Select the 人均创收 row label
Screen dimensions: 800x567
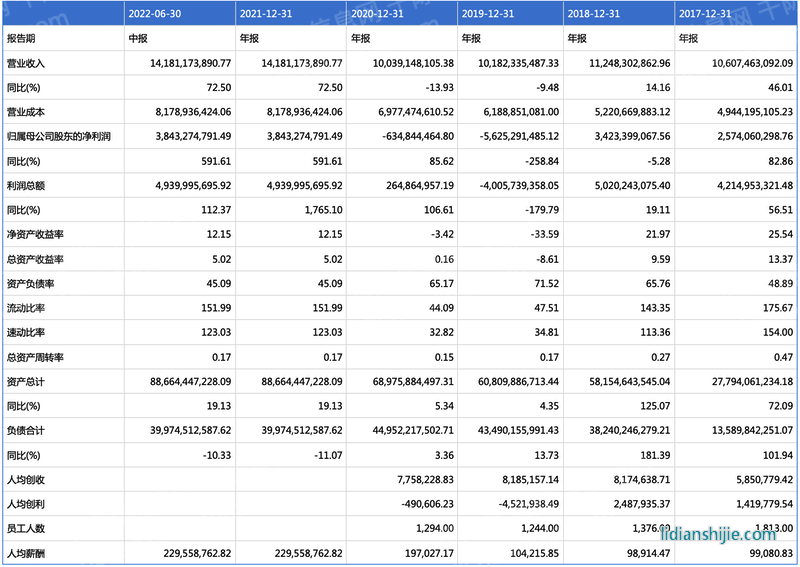[26, 479]
